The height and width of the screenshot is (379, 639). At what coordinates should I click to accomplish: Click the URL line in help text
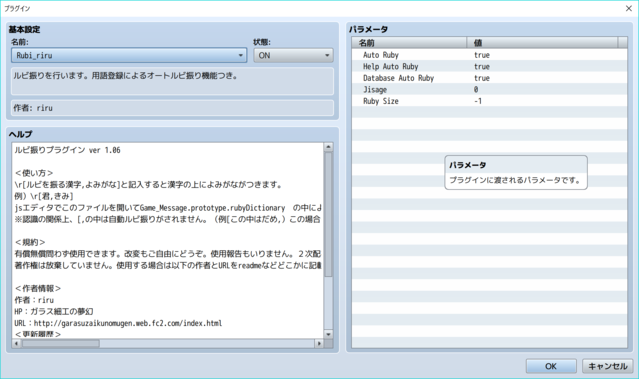click(118, 323)
